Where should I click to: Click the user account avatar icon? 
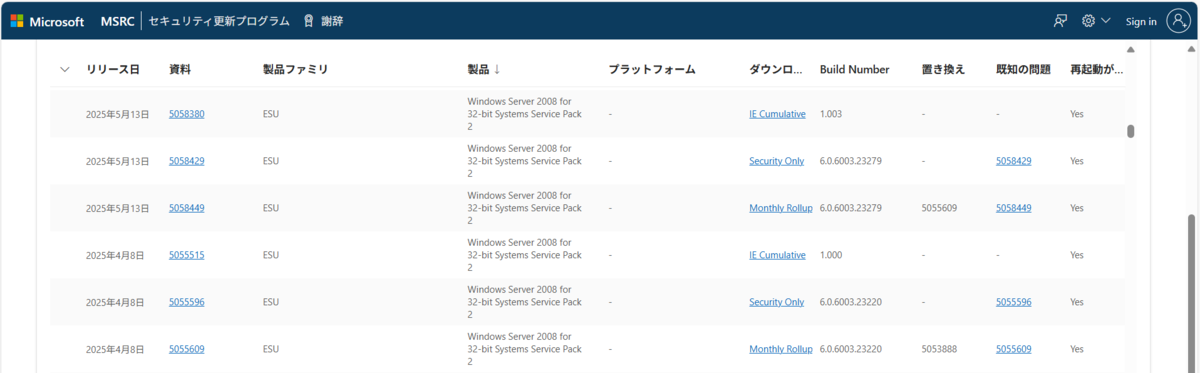click(1180, 21)
